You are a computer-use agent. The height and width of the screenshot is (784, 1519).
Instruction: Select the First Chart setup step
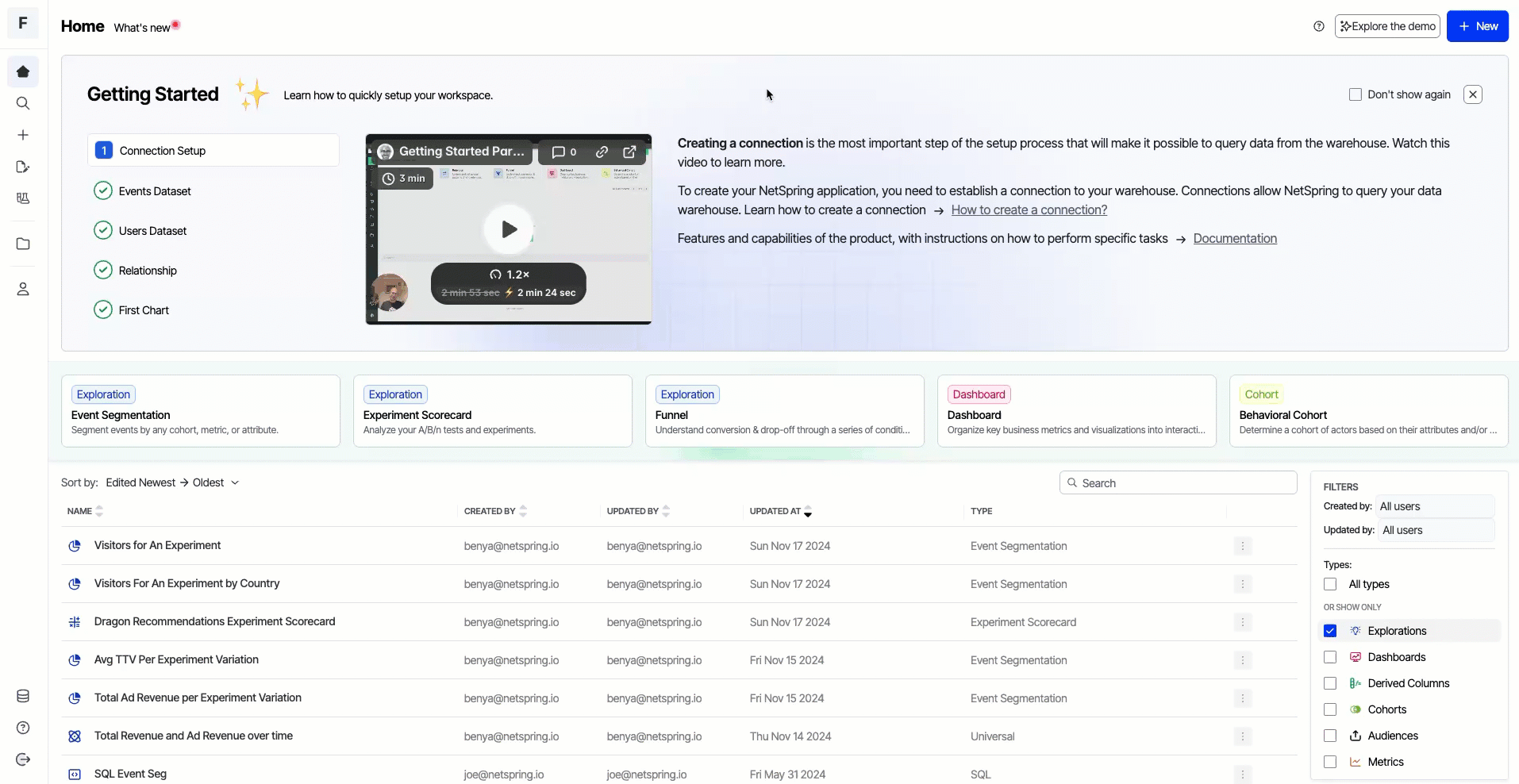tap(144, 310)
